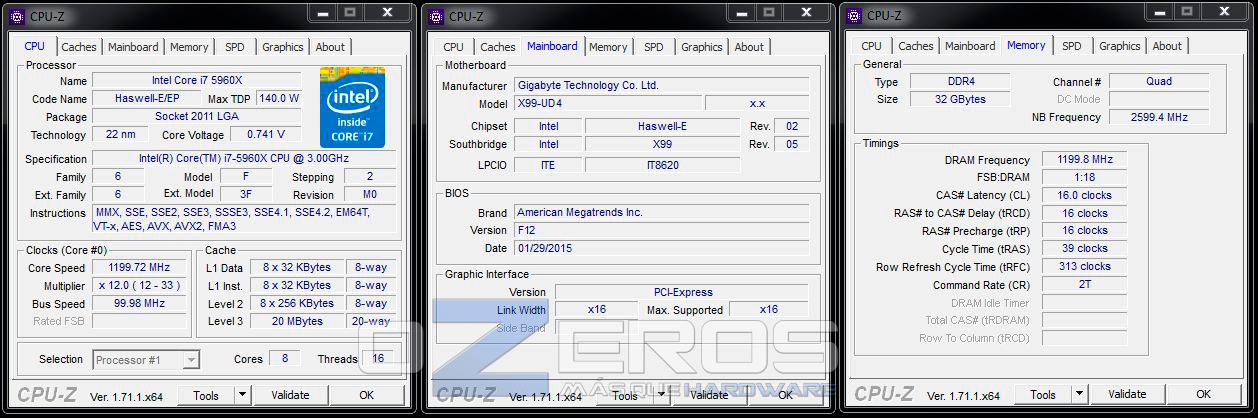Click LPCIO model IT8620 field
This screenshot has width=1258, height=418.
pyautogui.click(x=662, y=165)
